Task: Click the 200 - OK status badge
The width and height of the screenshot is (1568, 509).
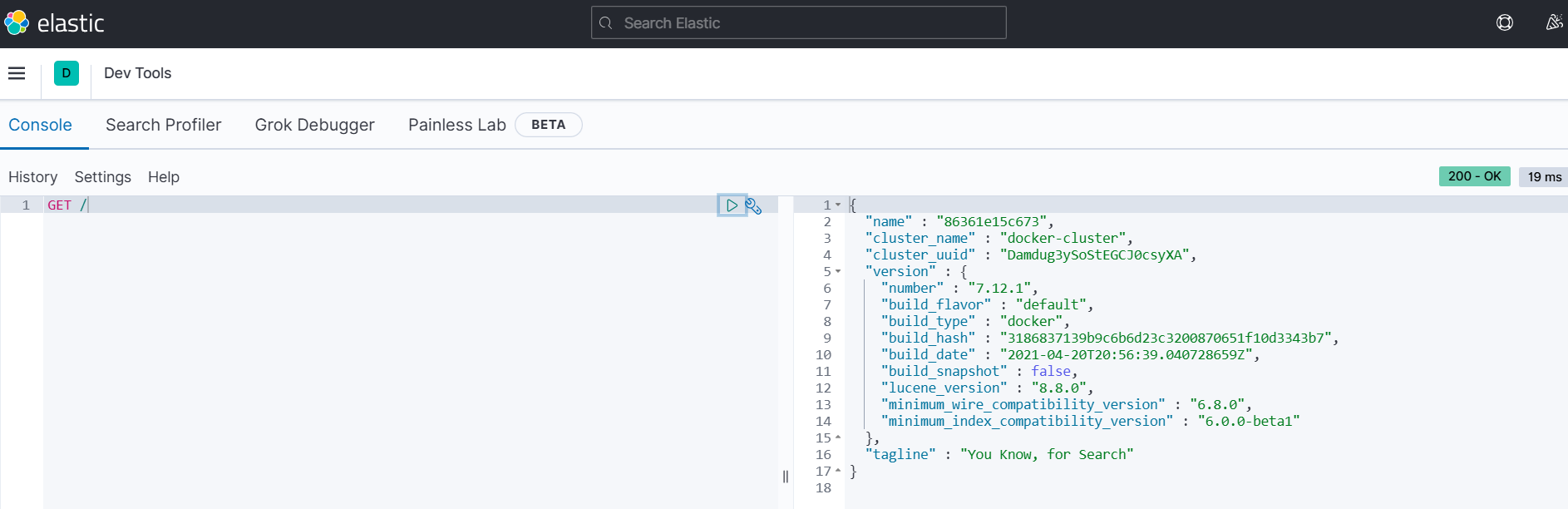Action: [x=1475, y=176]
